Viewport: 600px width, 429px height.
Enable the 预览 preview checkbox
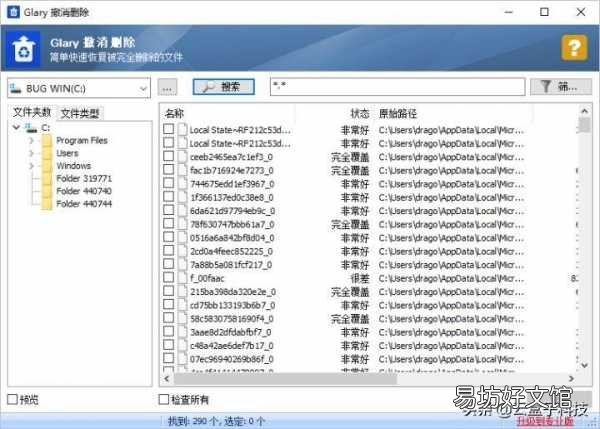[13, 399]
